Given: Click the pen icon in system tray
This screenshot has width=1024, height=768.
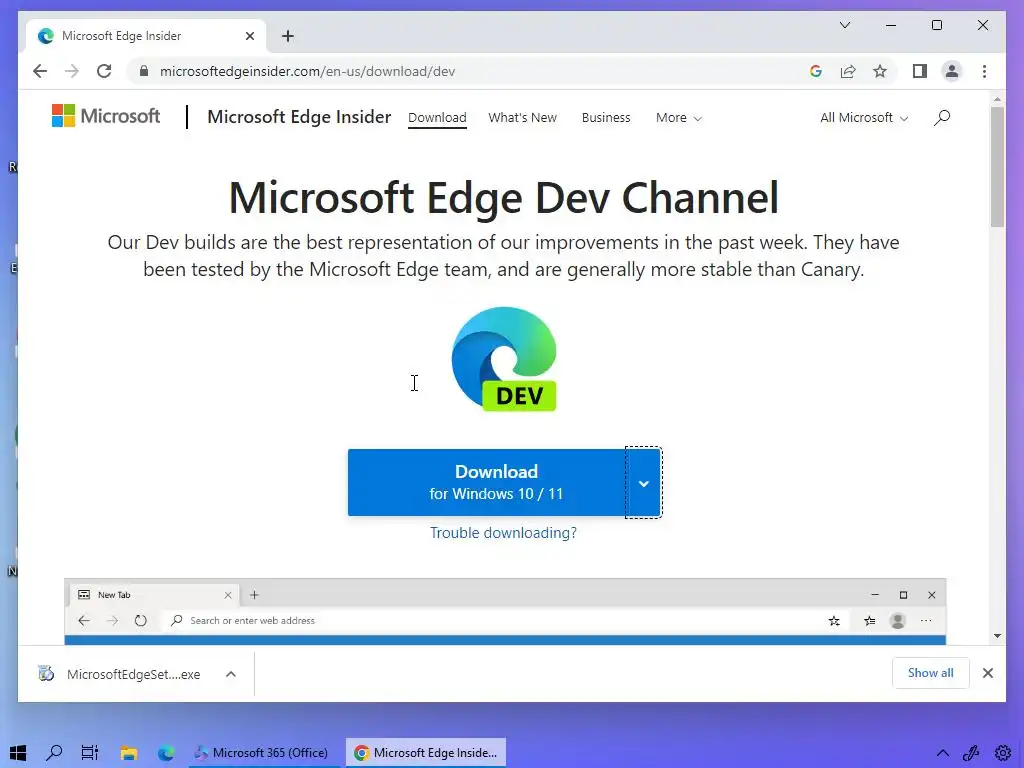Looking at the screenshot, I should coord(971,753).
